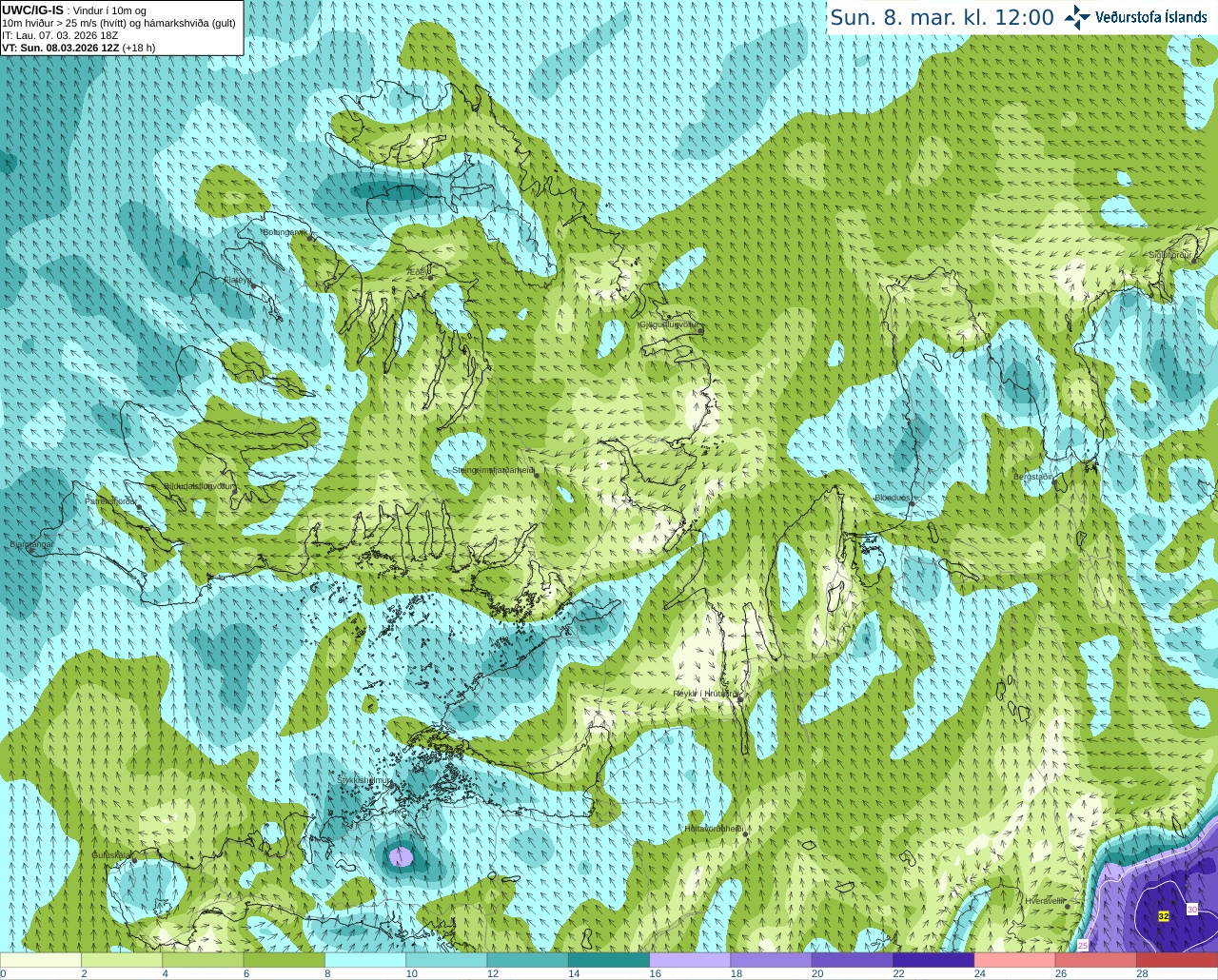Click the Flateyri station label

coord(238,280)
